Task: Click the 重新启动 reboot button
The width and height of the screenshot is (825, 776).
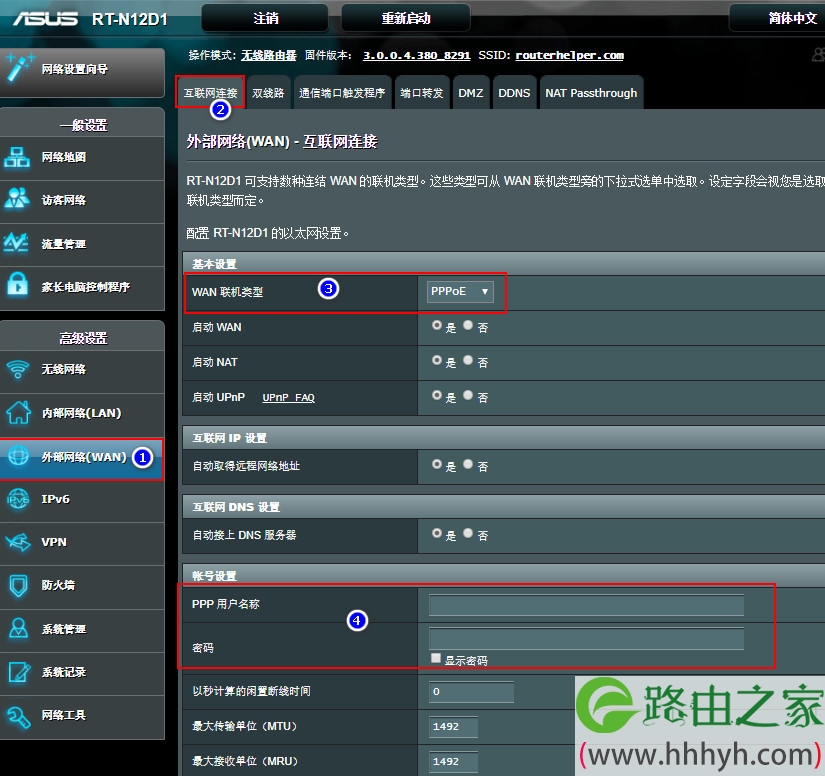Action: [406, 18]
